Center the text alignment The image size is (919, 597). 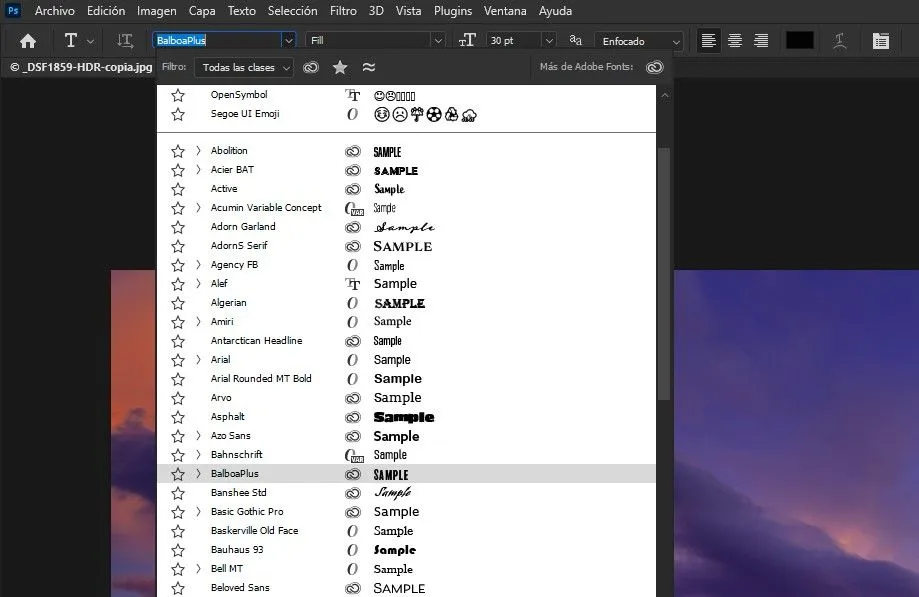734,40
